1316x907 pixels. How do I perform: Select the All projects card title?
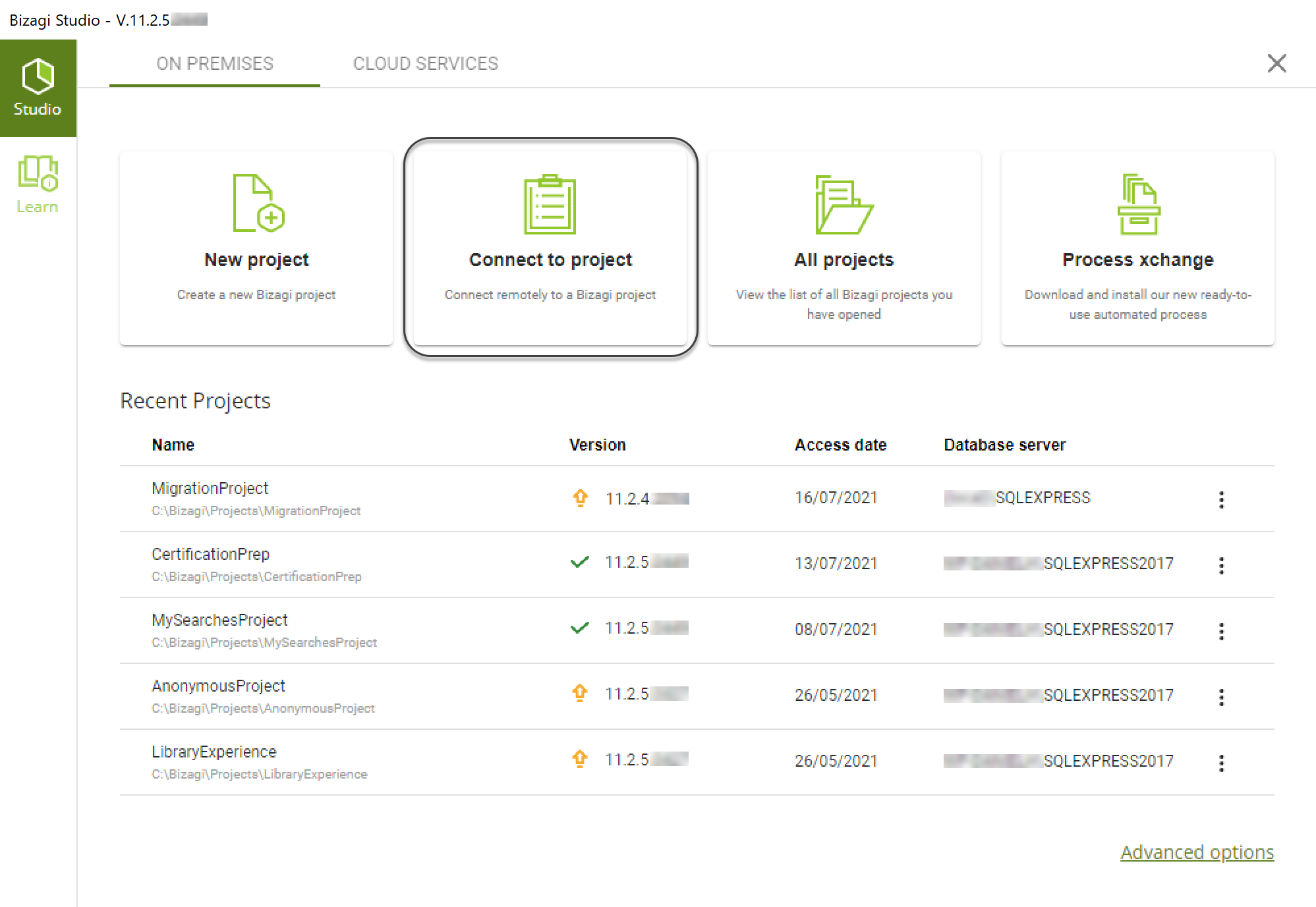coord(844,260)
